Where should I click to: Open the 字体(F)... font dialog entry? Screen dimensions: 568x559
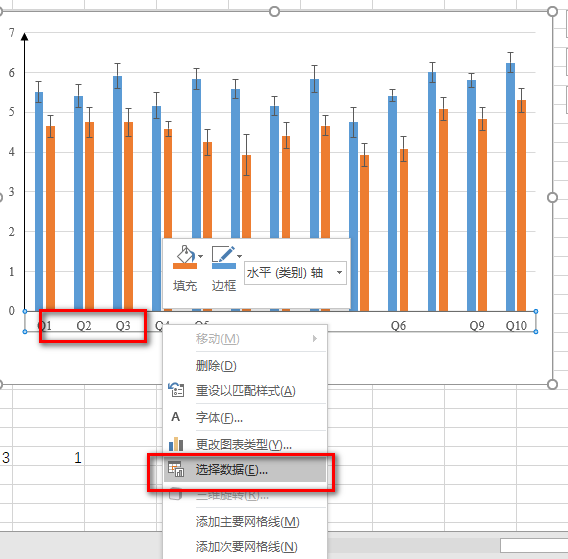pos(245,417)
